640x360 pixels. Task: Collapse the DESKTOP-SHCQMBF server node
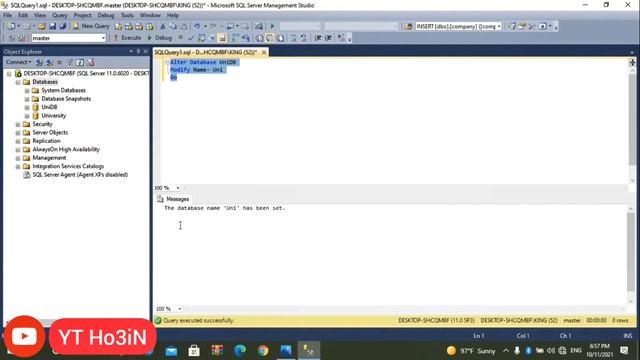point(9,74)
